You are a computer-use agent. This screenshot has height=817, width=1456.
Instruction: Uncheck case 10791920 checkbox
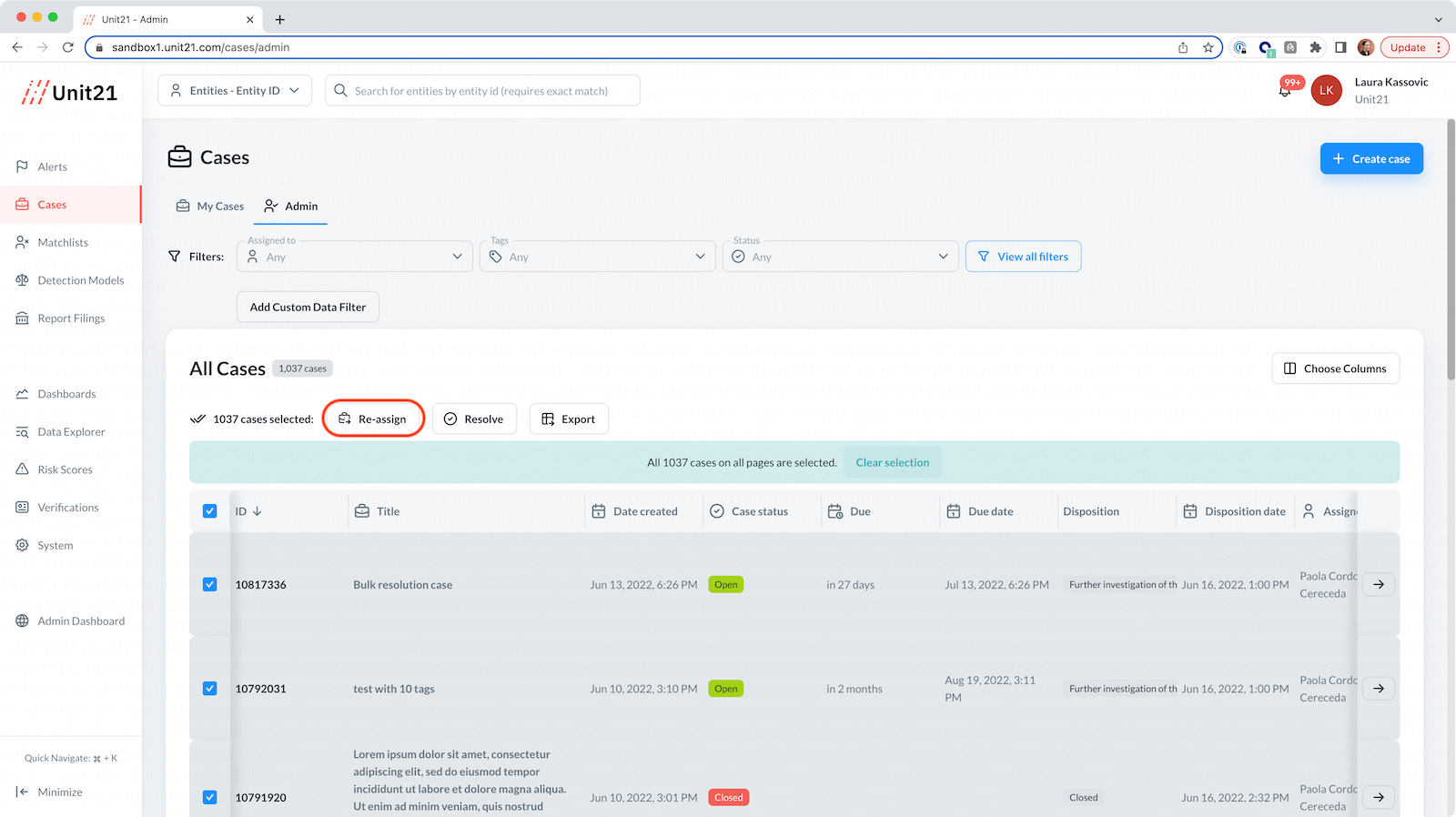click(x=209, y=797)
